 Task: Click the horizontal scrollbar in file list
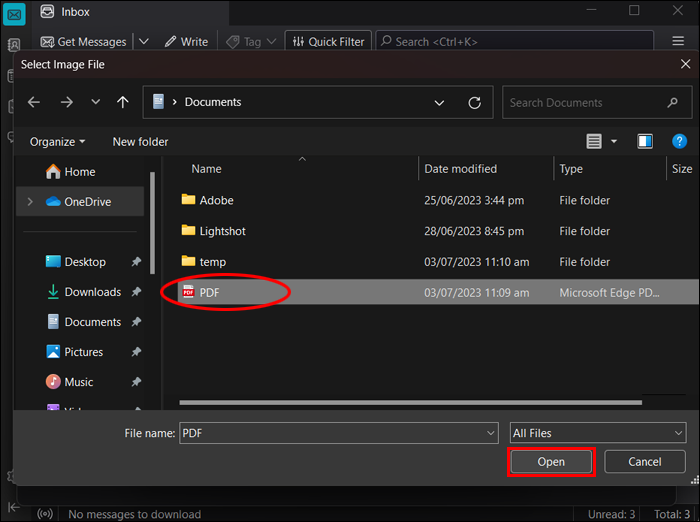(410, 402)
